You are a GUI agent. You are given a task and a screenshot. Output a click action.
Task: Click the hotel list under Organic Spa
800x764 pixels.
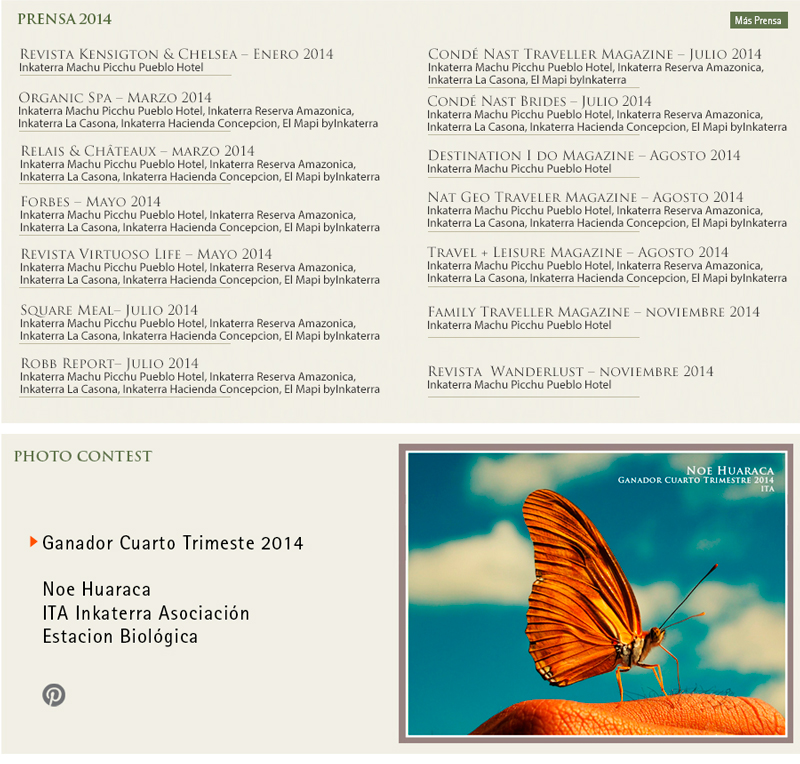(198, 117)
